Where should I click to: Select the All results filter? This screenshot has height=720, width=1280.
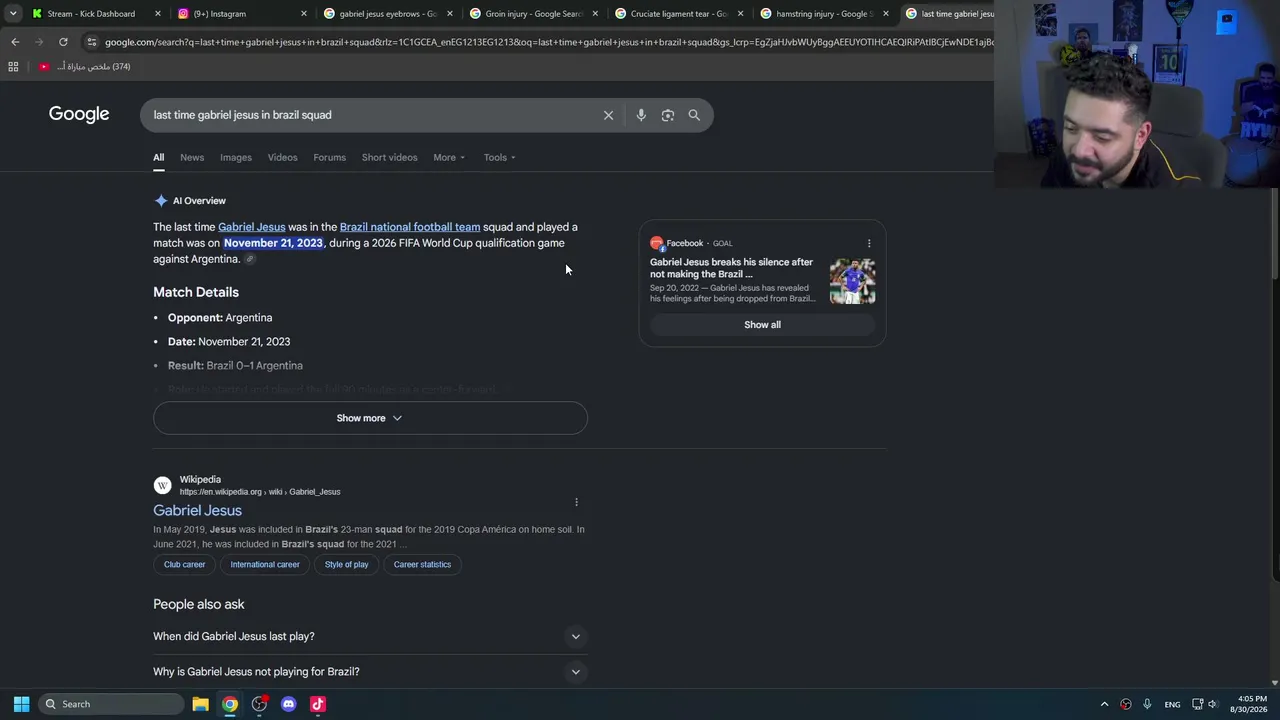pyautogui.click(x=158, y=157)
